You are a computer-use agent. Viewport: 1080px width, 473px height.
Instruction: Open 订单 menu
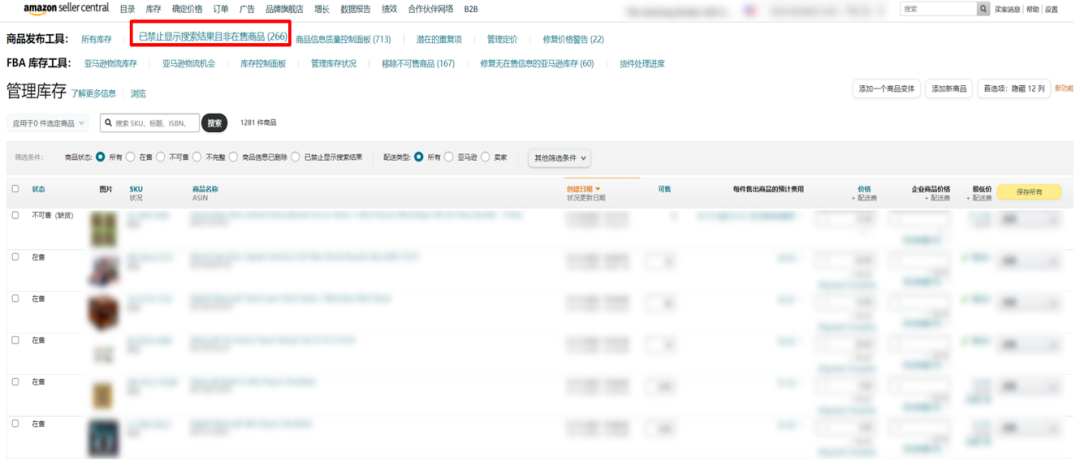tap(221, 10)
